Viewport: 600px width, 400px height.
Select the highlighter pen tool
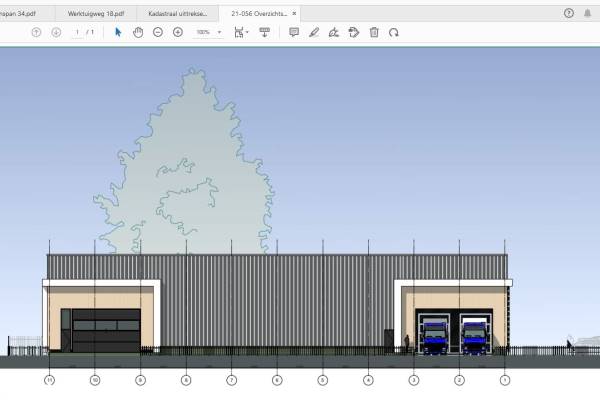314,33
